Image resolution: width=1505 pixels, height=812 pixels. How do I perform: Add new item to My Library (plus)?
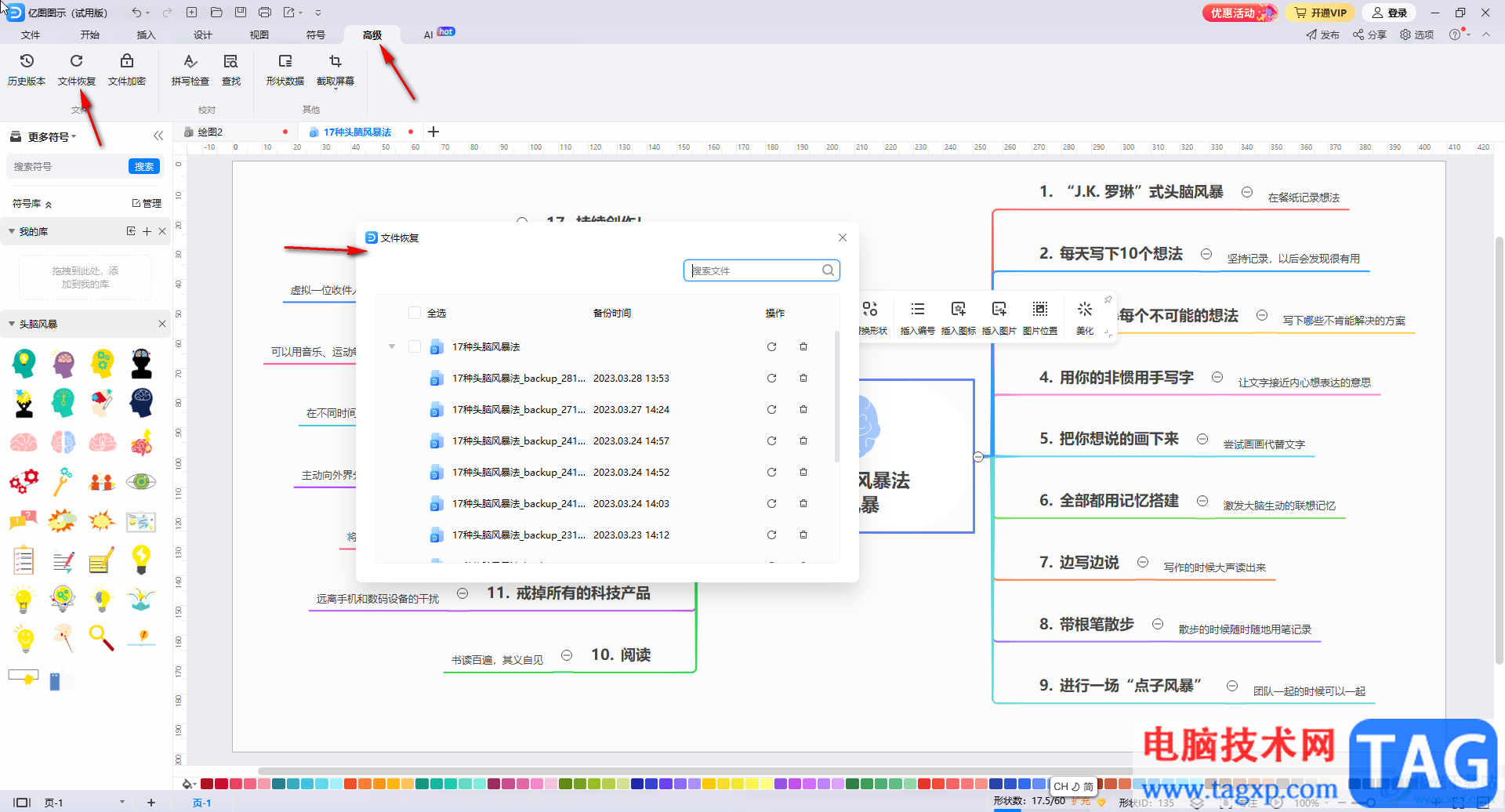147,231
